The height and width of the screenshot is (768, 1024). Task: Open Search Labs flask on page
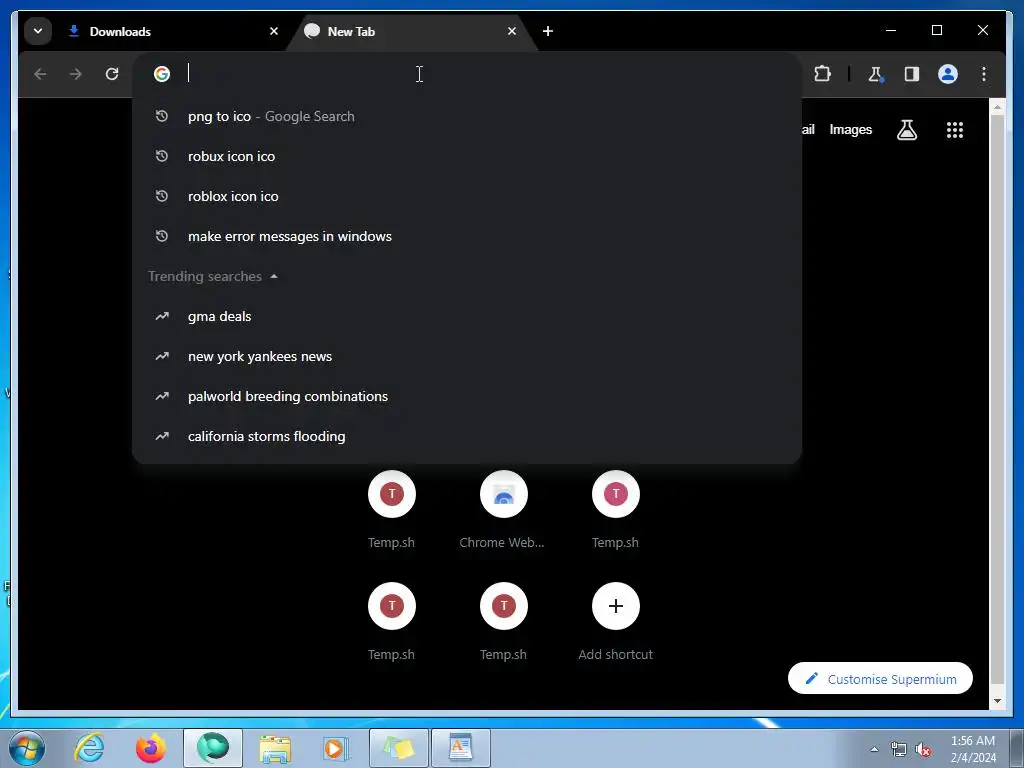906,130
